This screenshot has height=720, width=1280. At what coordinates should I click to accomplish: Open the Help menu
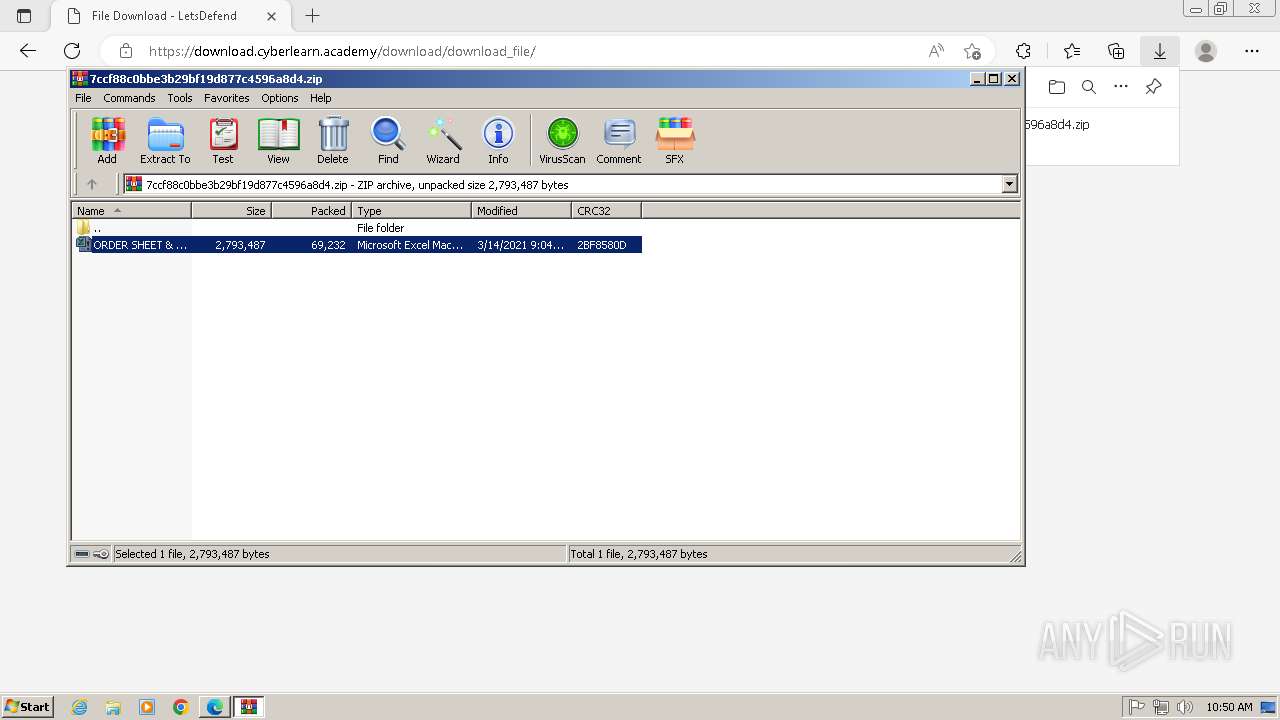coord(321,98)
